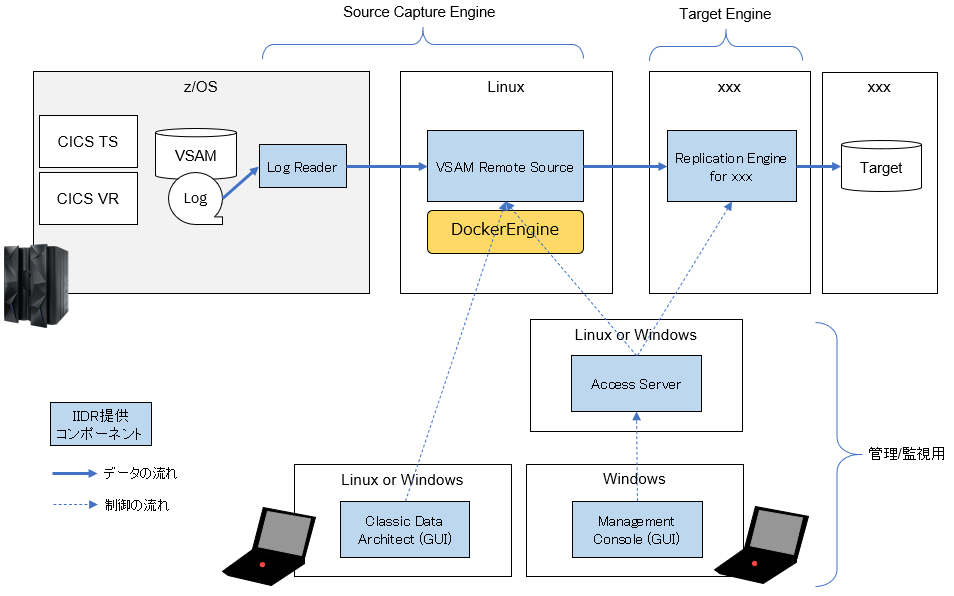Click the VSAM Remote Source button
954x596 pixels.
click(505, 166)
